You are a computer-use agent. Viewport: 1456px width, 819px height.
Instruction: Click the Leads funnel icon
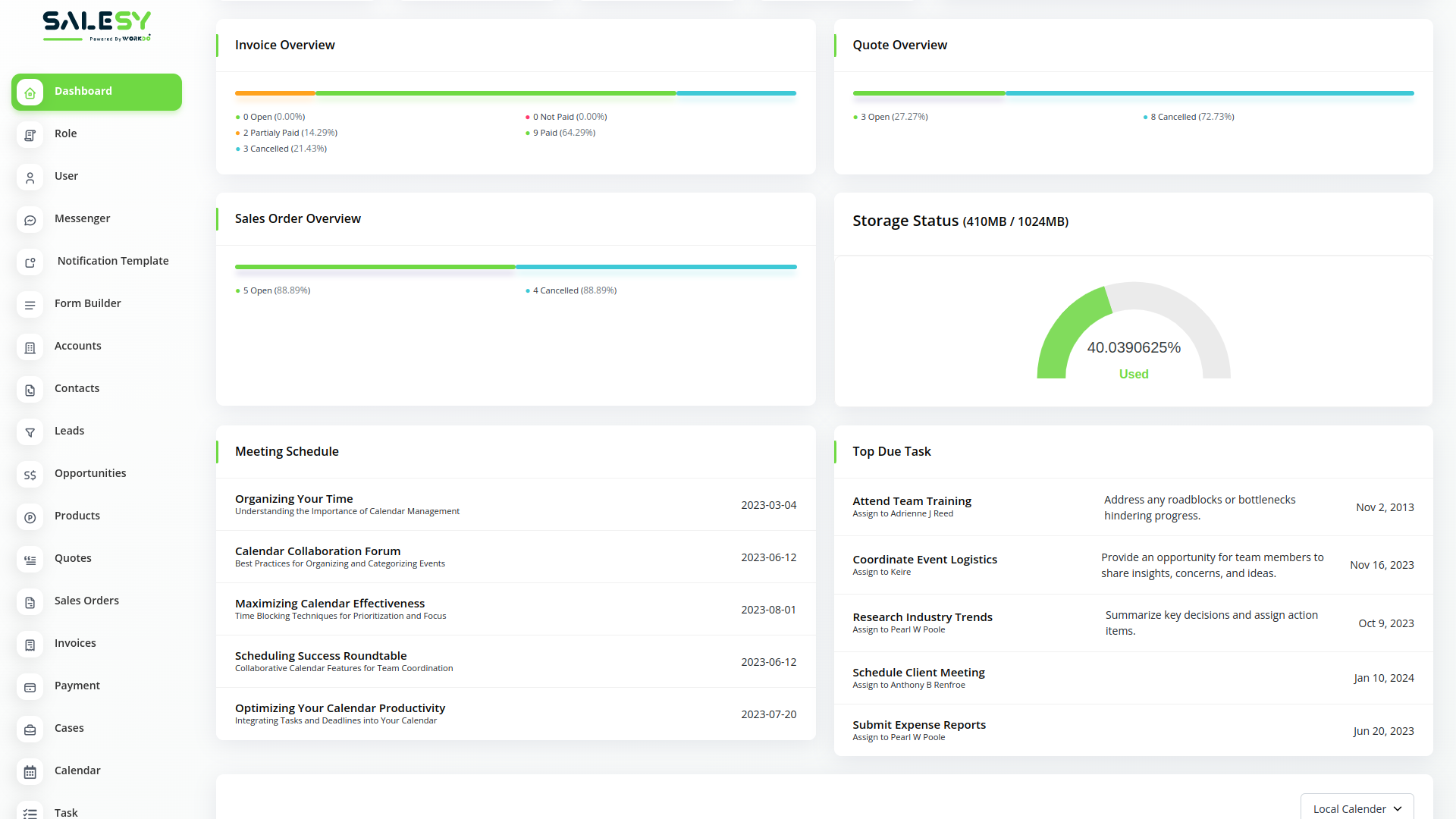click(30, 432)
